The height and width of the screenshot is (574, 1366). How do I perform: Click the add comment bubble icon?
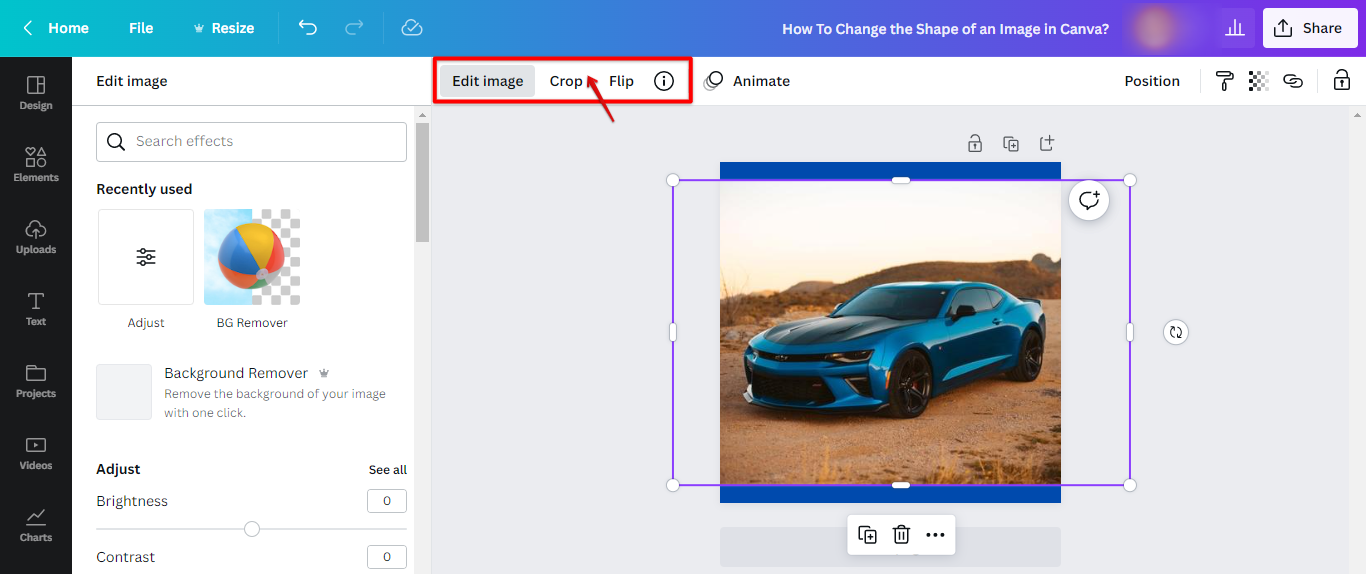(1089, 200)
